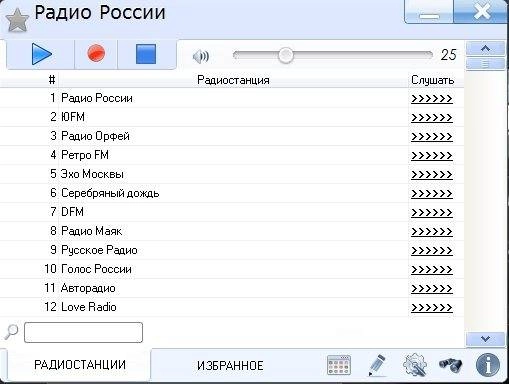Start playback with the blue Play button
This screenshot has height=384, width=509.
[x=41, y=54]
